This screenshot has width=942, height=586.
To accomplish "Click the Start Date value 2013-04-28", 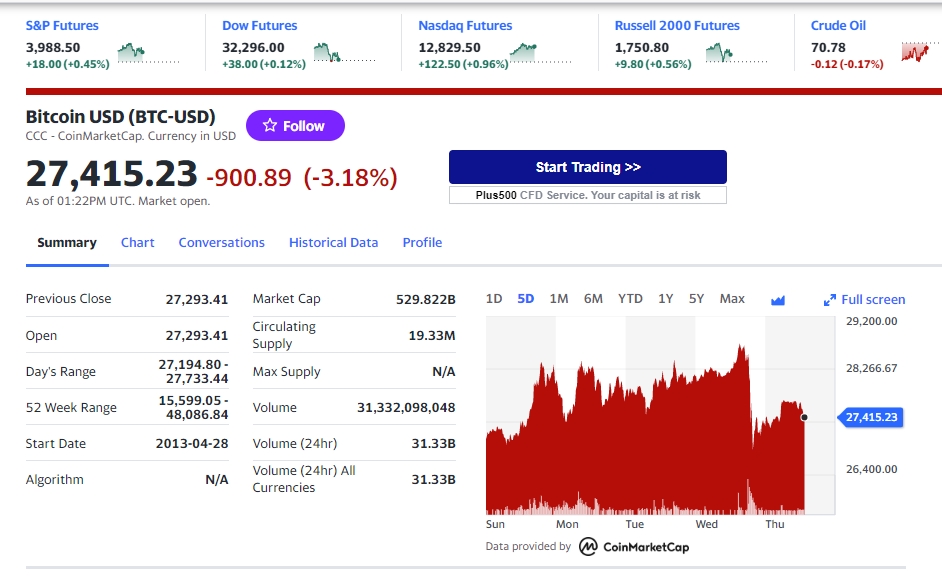I will tap(192, 444).
